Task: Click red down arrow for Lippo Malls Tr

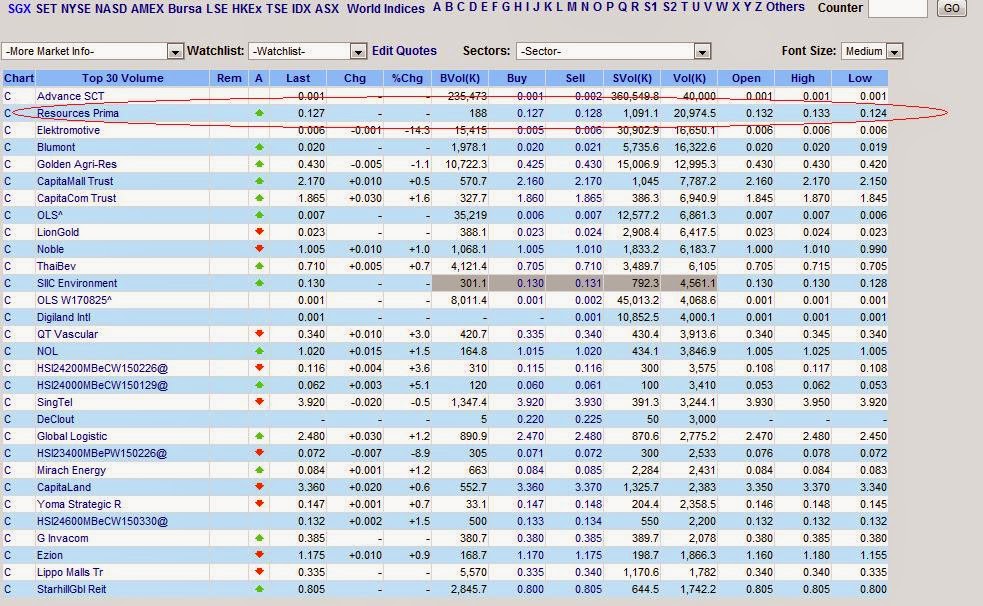Action: point(259,572)
